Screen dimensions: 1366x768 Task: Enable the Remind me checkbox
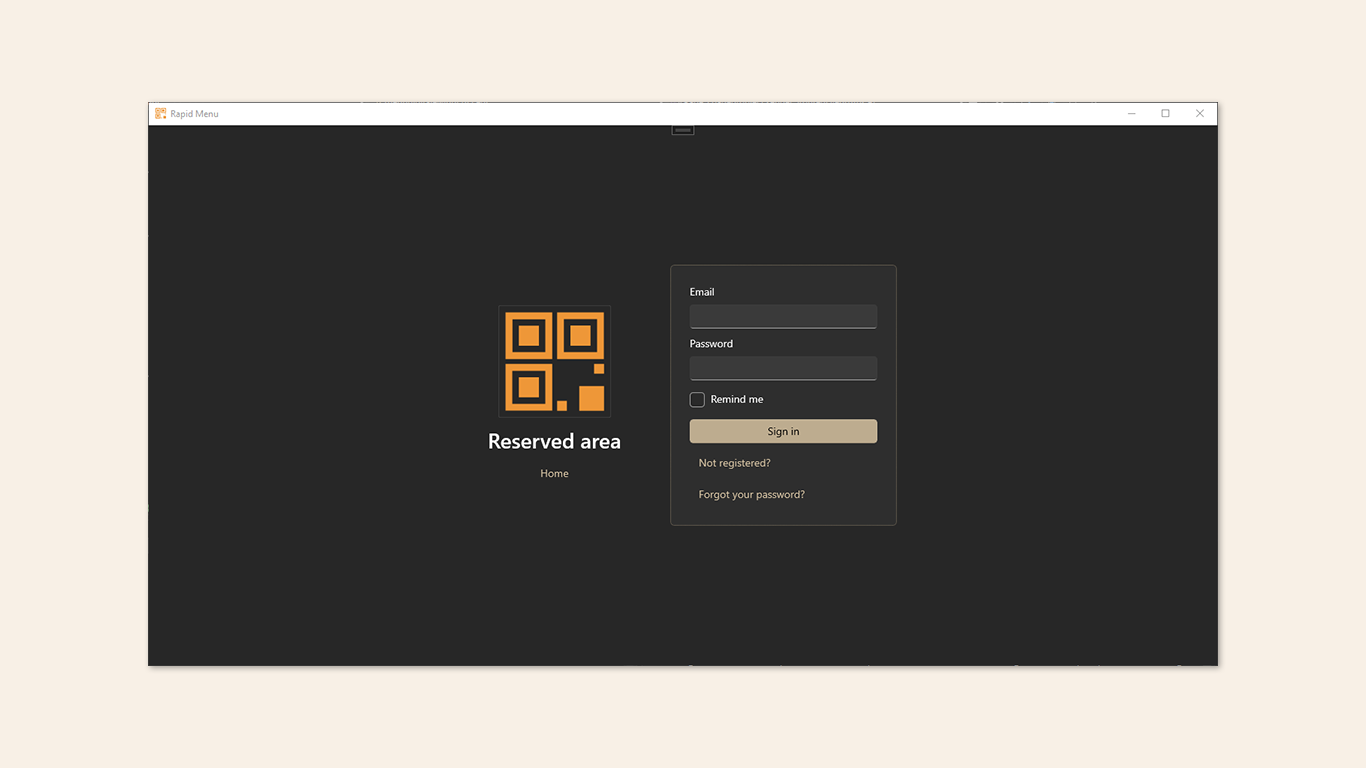click(x=697, y=400)
